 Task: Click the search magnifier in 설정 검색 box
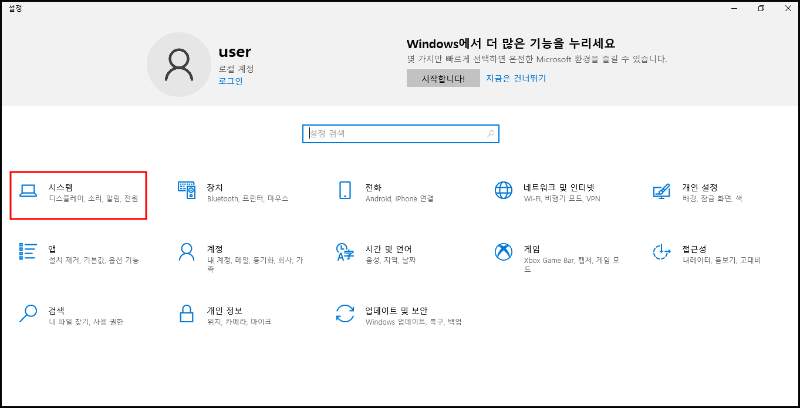(x=490, y=134)
